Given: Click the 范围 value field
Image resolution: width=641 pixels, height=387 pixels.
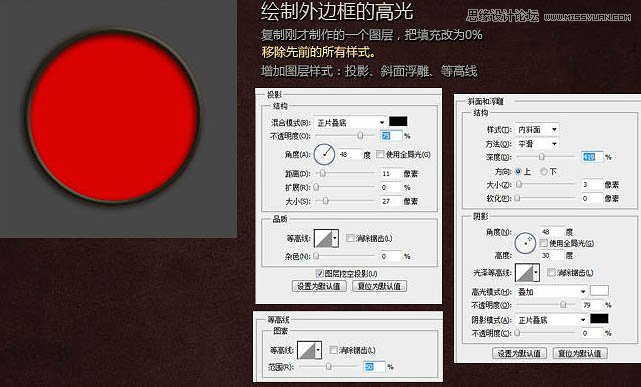Looking at the screenshot, I should [374, 367].
